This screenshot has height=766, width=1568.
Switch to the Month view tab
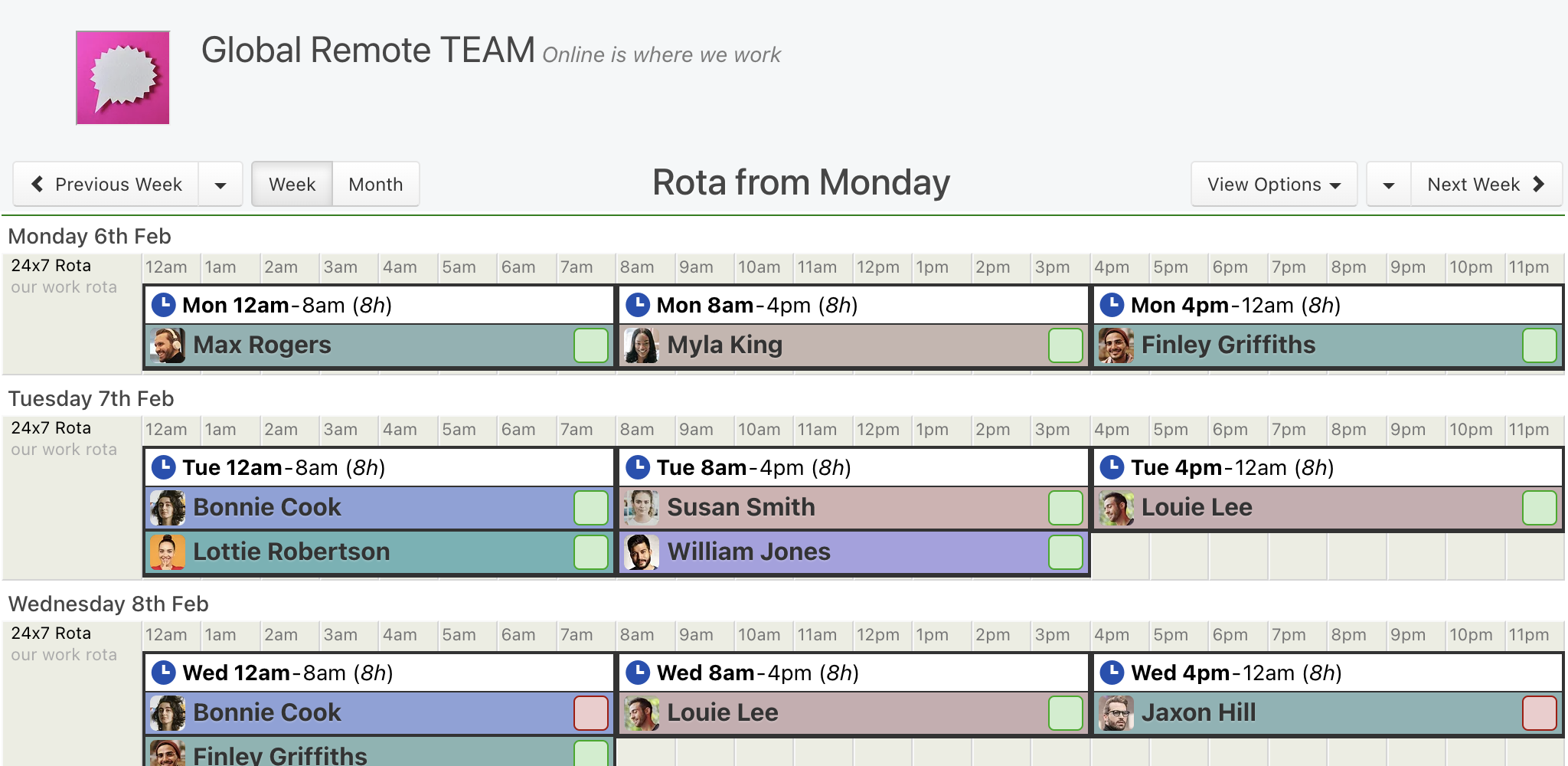376,185
